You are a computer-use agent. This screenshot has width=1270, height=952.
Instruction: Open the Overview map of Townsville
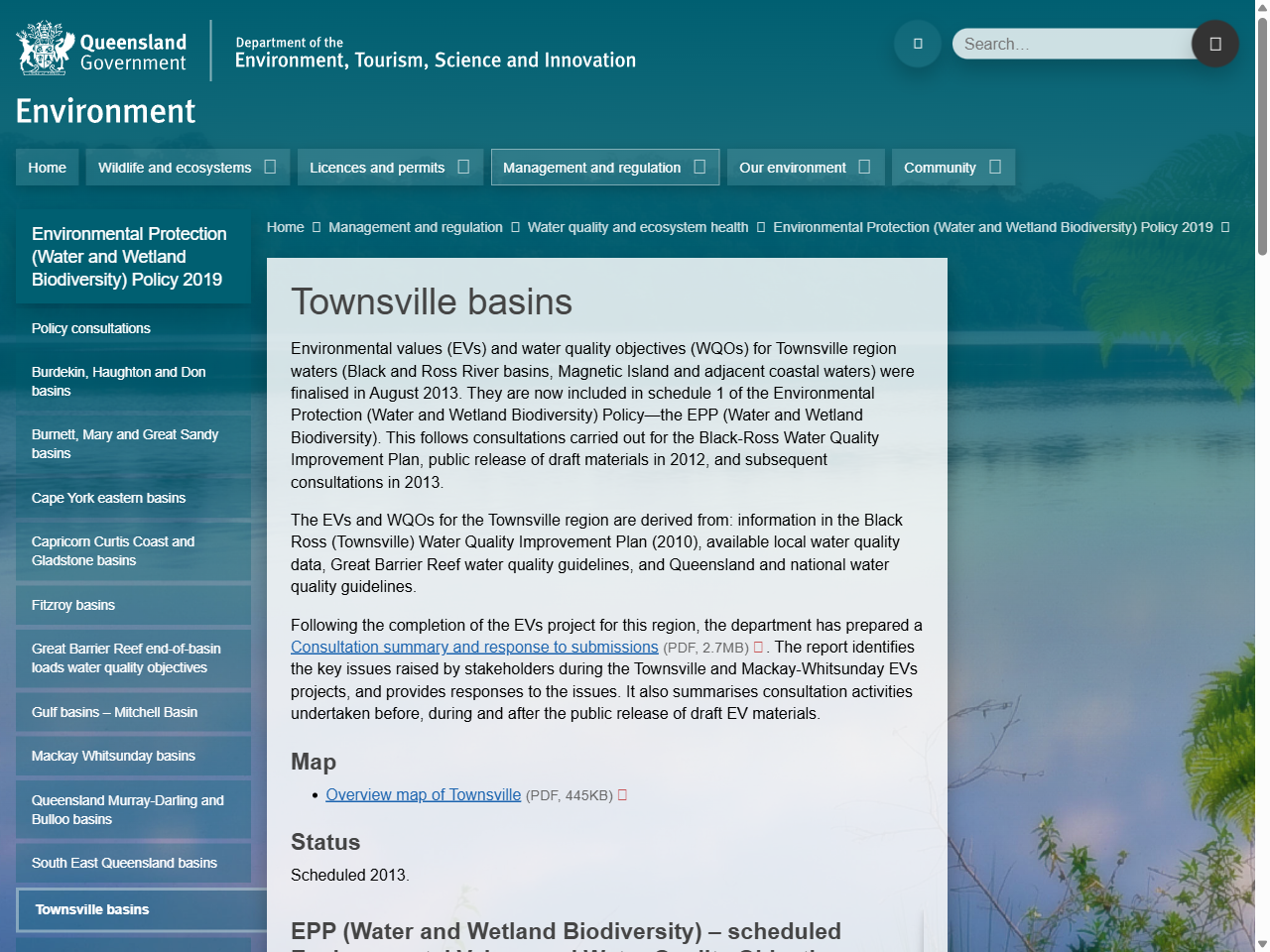tap(423, 794)
